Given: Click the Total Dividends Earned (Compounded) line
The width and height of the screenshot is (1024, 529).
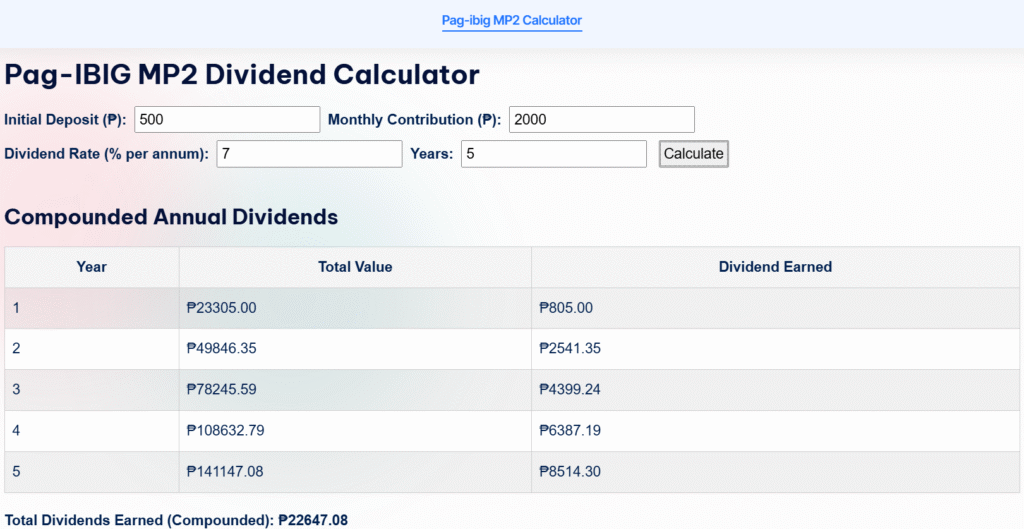Looking at the screenshot, I should coord(176,521).
